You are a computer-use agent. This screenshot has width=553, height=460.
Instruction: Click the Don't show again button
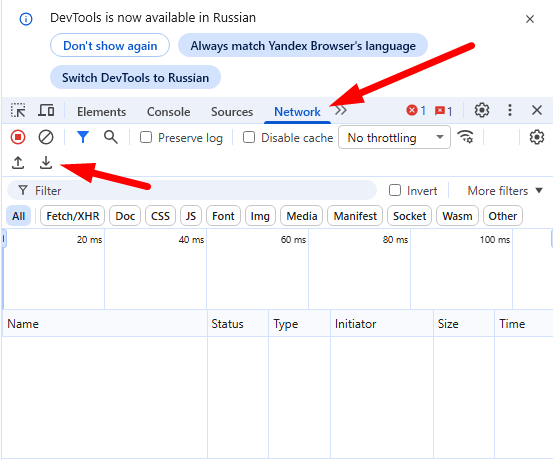(x=110, y=46)
